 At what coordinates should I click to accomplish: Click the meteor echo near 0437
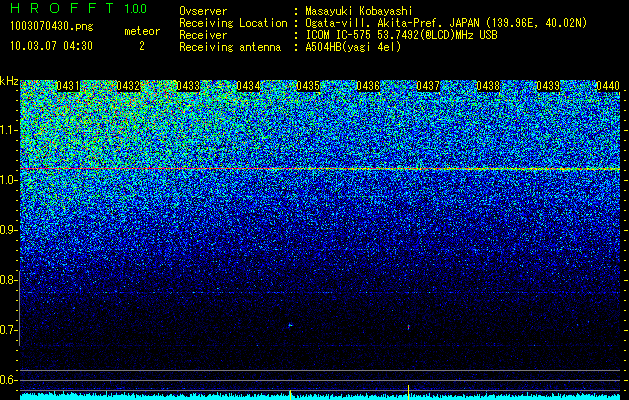coord(408,327)
